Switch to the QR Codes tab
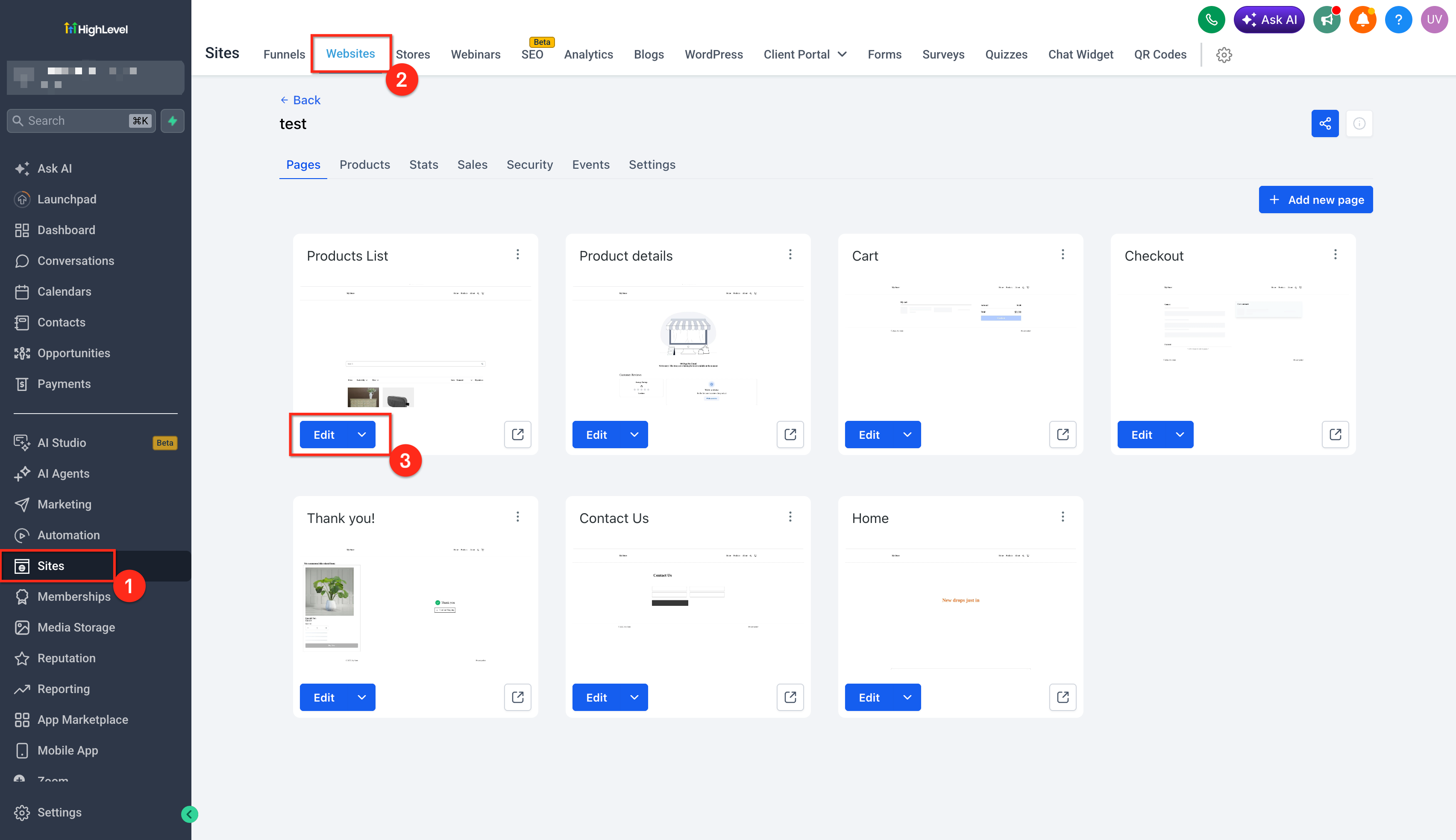 point(1160,54)
